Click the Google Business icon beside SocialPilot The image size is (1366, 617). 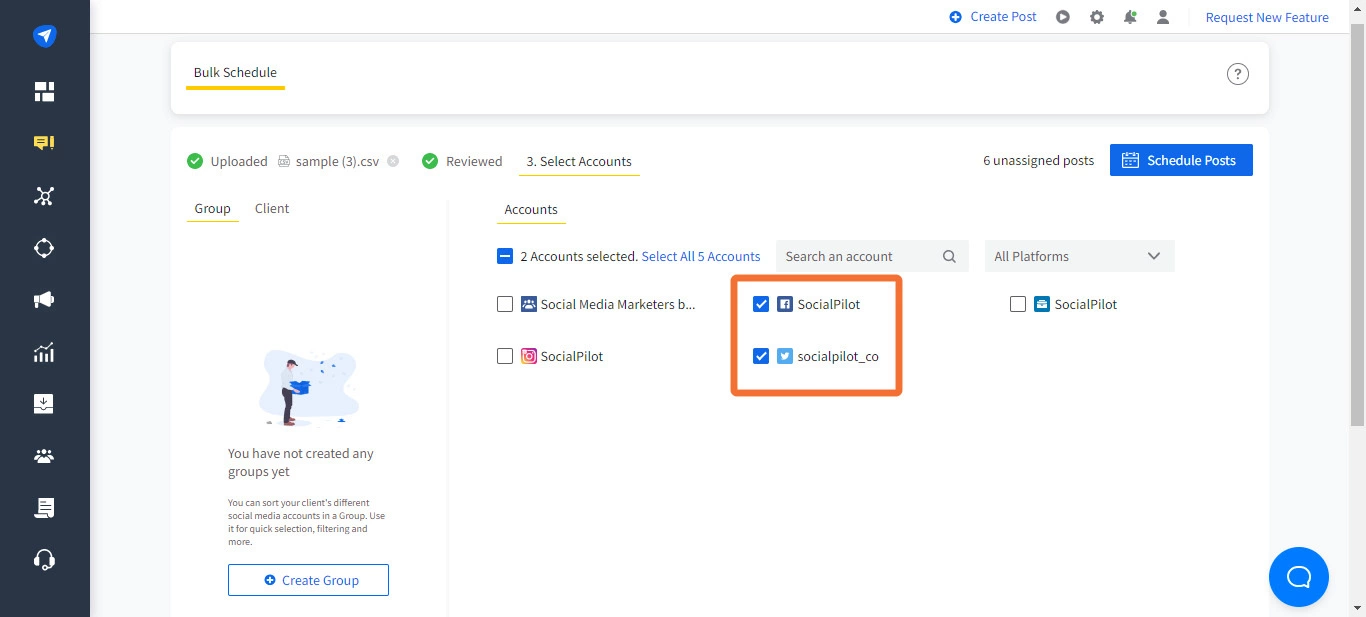tap(1042, 304)
